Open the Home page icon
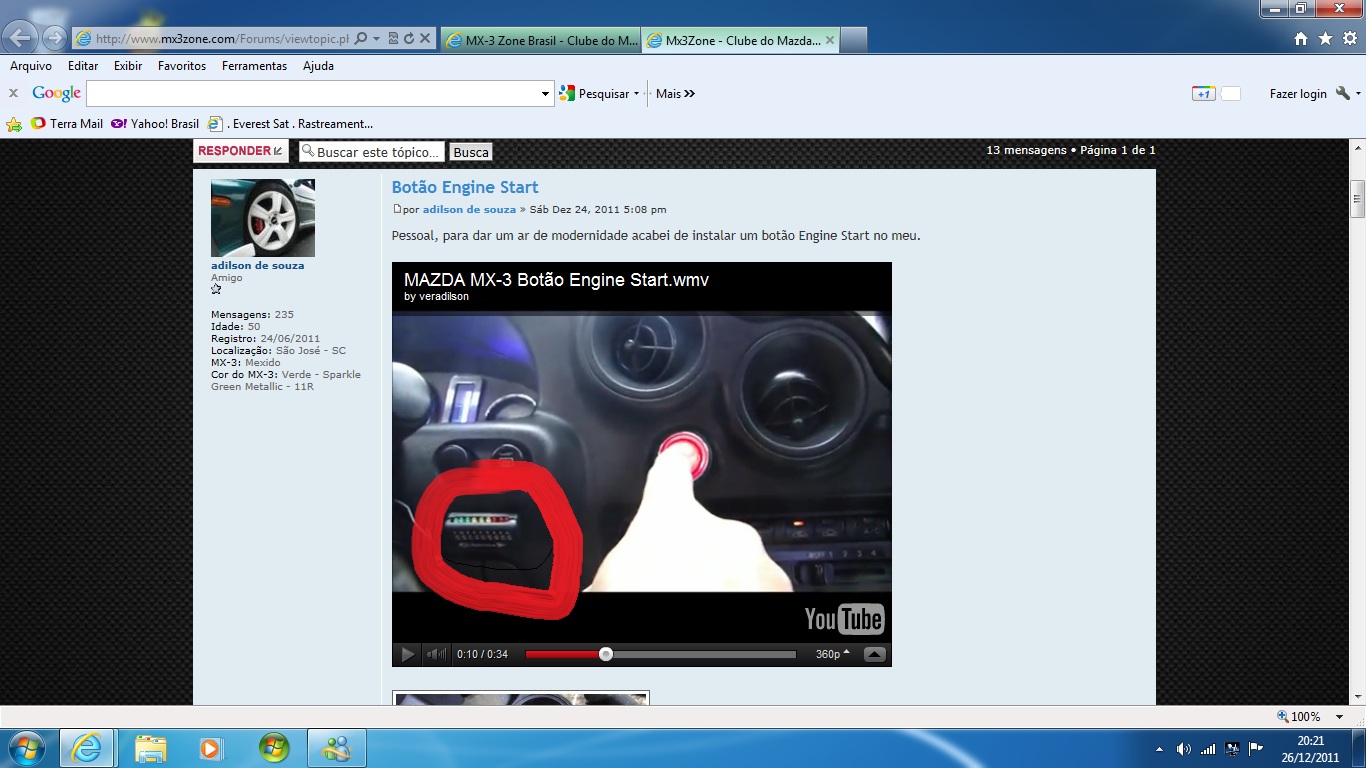 [1301, 39]
